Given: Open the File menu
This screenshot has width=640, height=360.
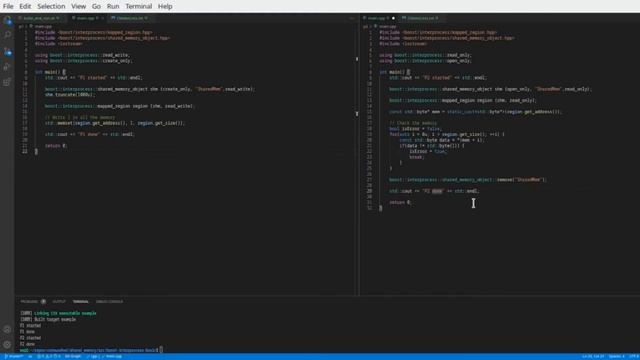Looking at the screenshot, I should click(x=8, y=7).
